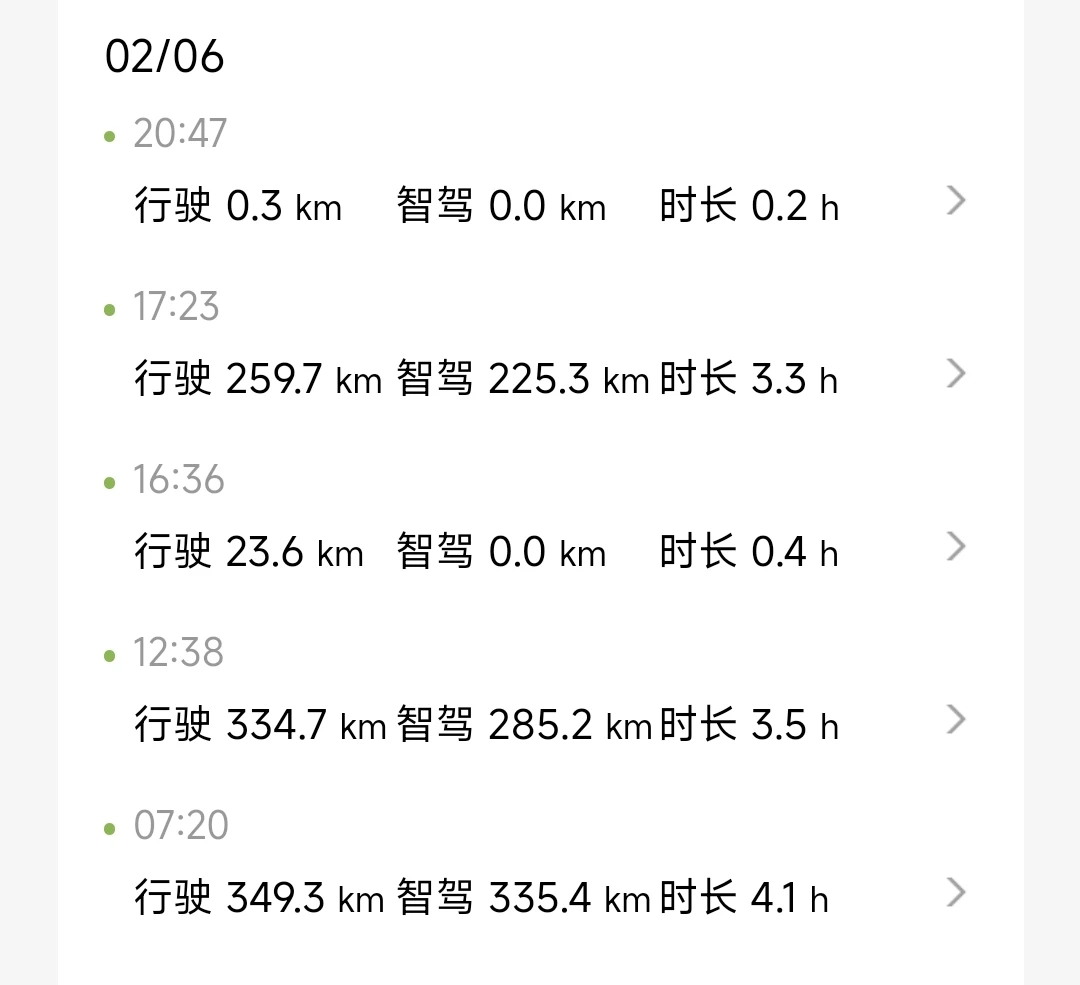
Task: Select the 12:38 timestamp label
Action: (x=178, y=652)
